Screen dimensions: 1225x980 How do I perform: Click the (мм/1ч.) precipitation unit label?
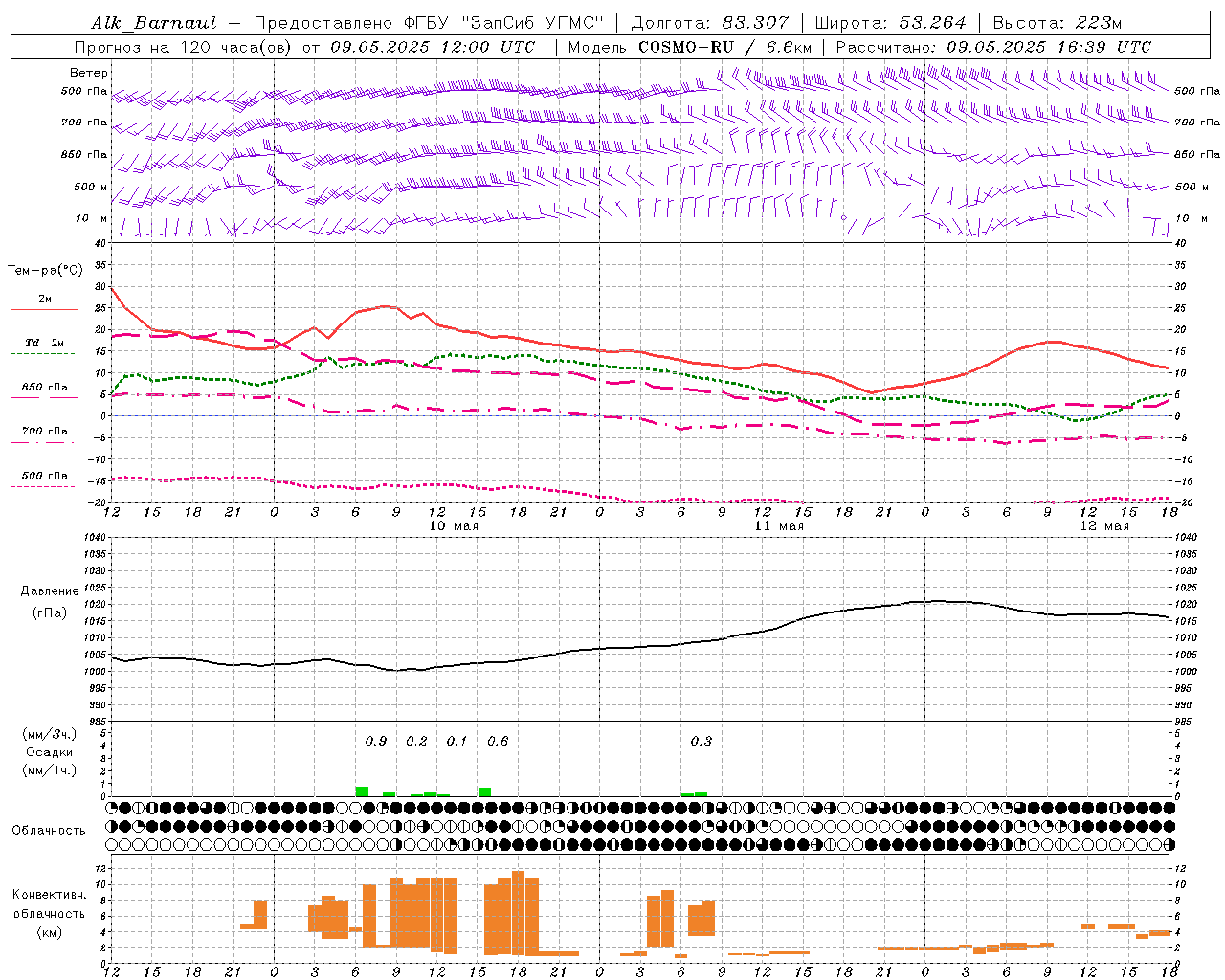(x=50, y=770)
